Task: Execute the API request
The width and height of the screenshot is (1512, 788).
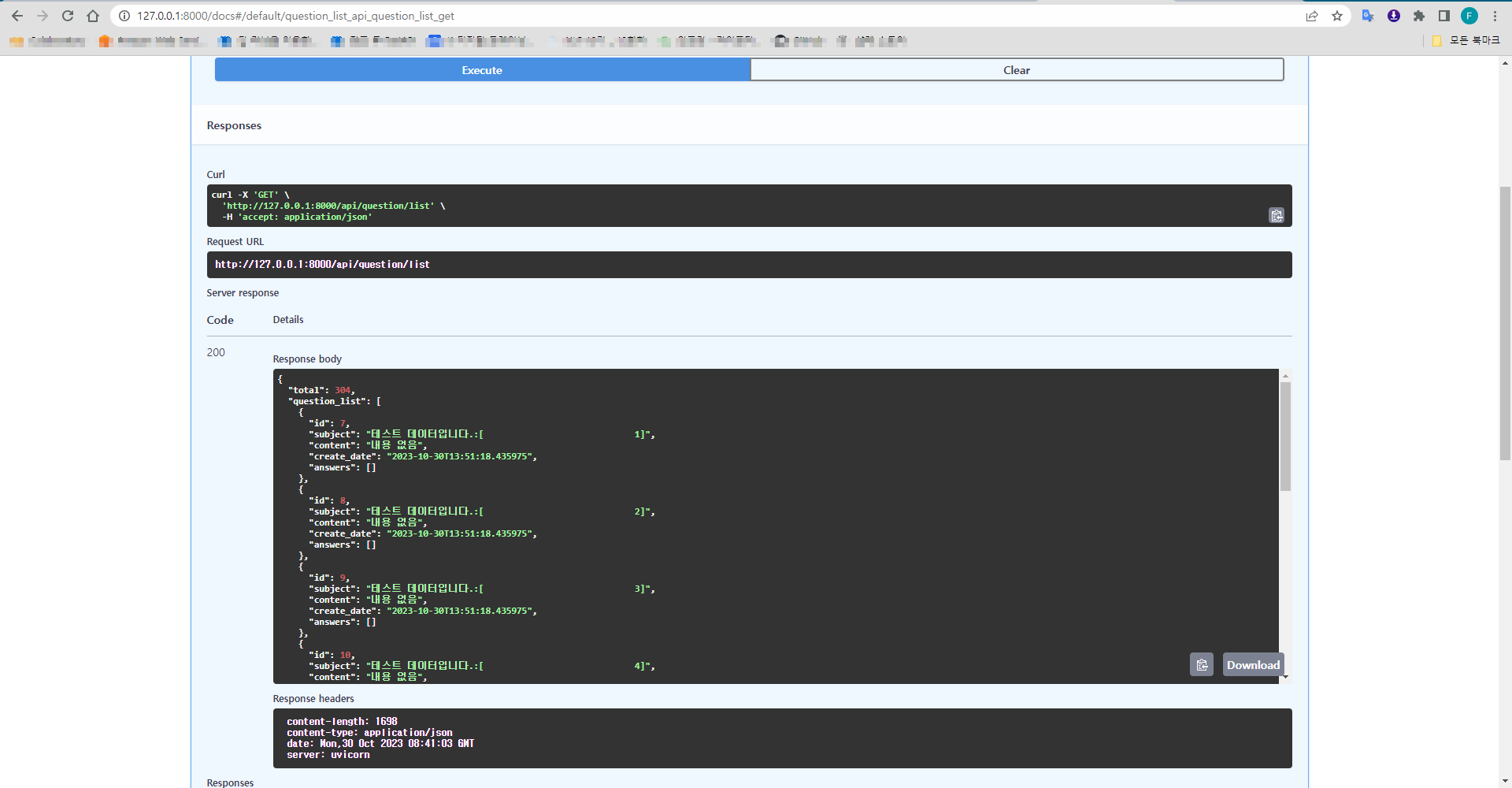Action: 482,70
